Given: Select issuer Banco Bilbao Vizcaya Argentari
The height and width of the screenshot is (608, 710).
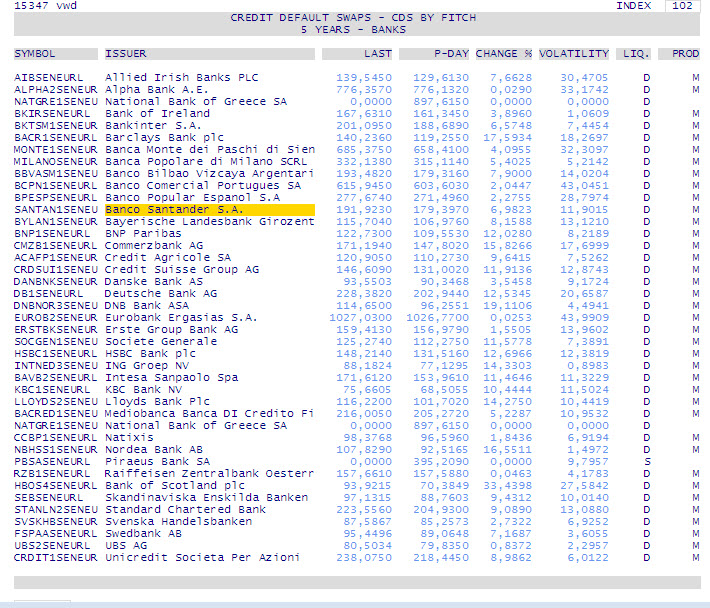Looking at the screenshot, I should tap(209, 173).
